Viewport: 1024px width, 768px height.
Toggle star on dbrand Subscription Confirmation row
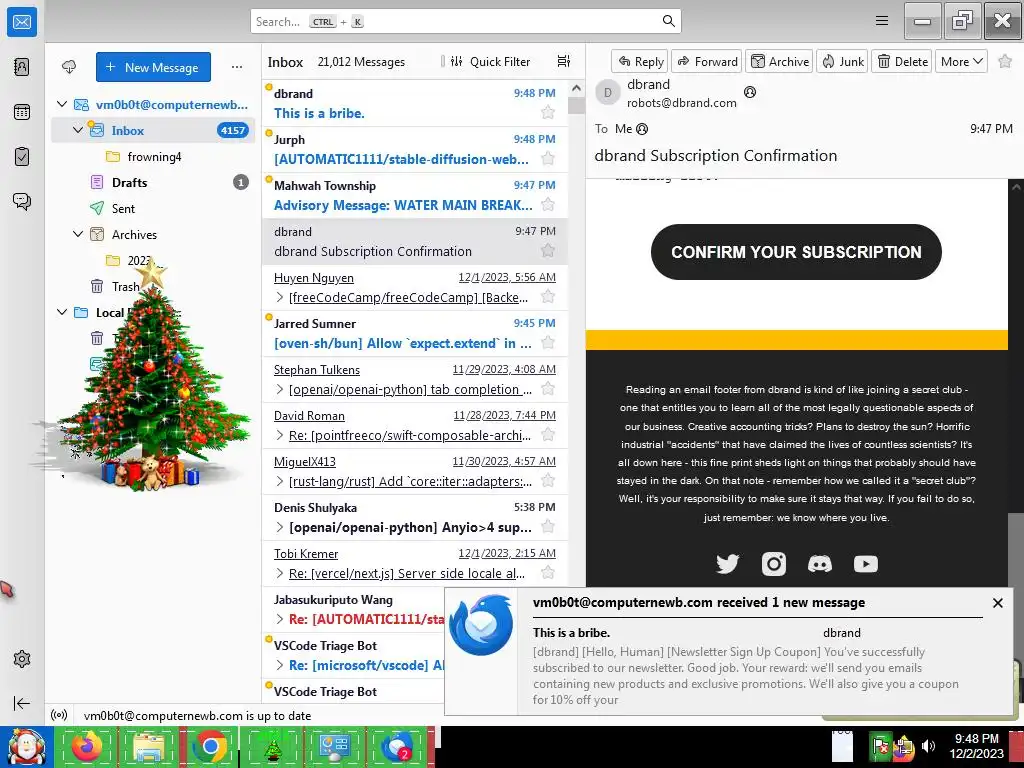point(548,251)
